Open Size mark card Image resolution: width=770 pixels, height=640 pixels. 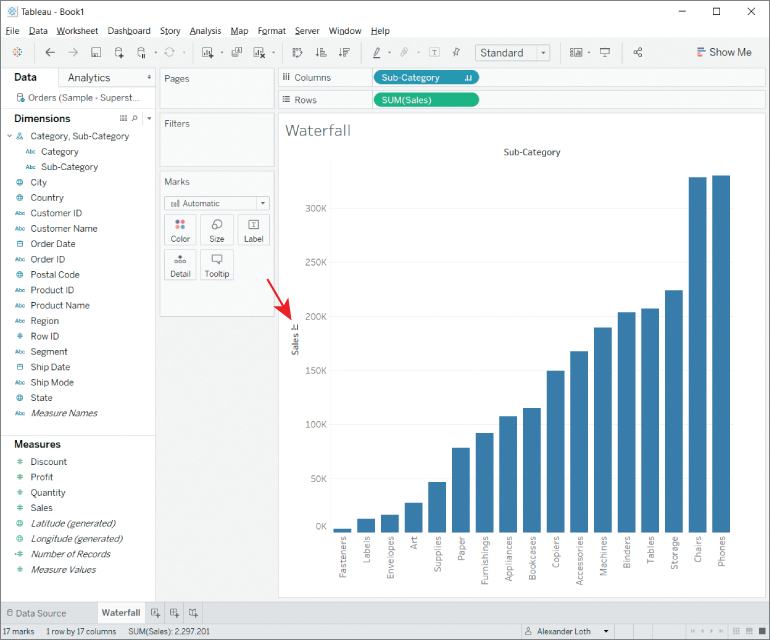217,230
